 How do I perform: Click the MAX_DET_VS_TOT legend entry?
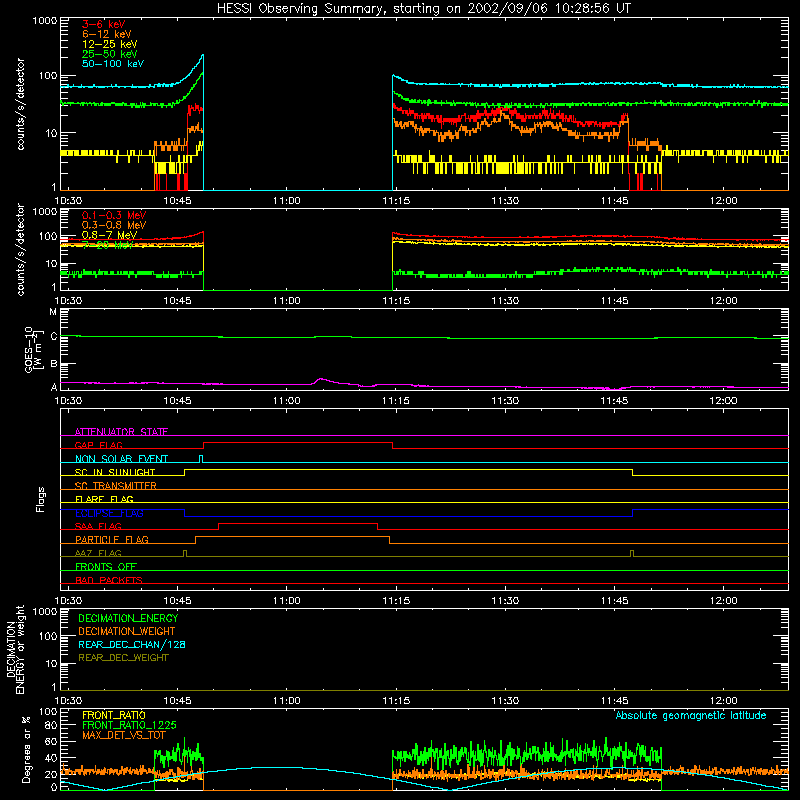124,735
